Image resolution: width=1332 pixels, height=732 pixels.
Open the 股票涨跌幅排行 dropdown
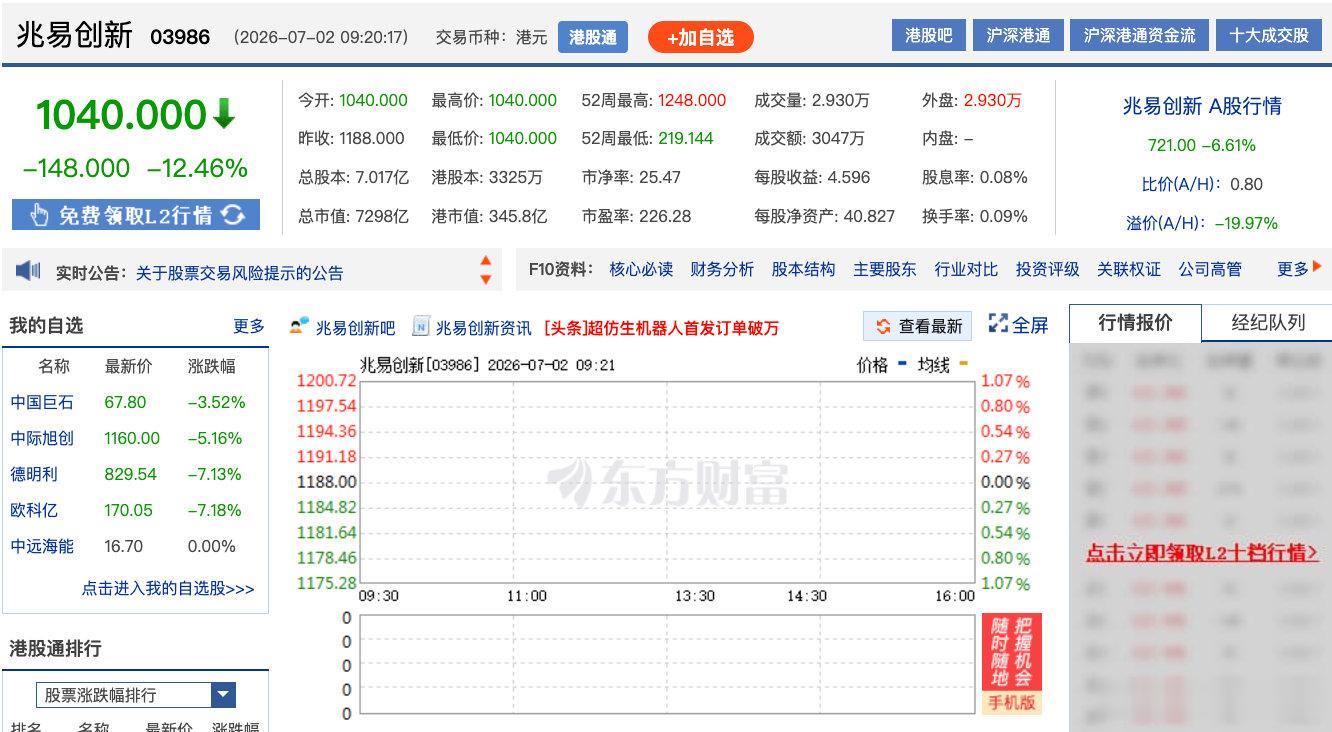tap(136, 695)
